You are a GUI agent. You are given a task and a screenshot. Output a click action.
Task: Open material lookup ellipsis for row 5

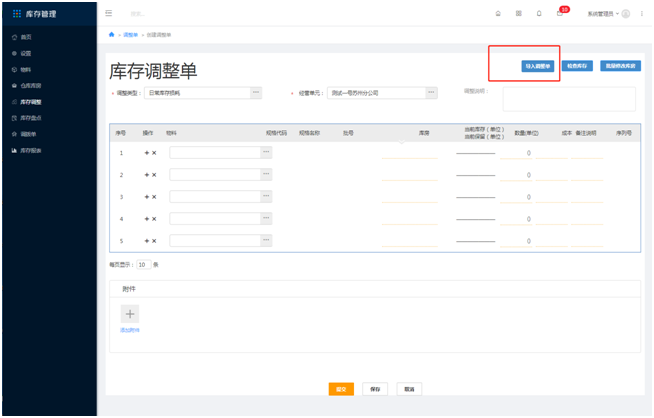(x=266, y=241)
